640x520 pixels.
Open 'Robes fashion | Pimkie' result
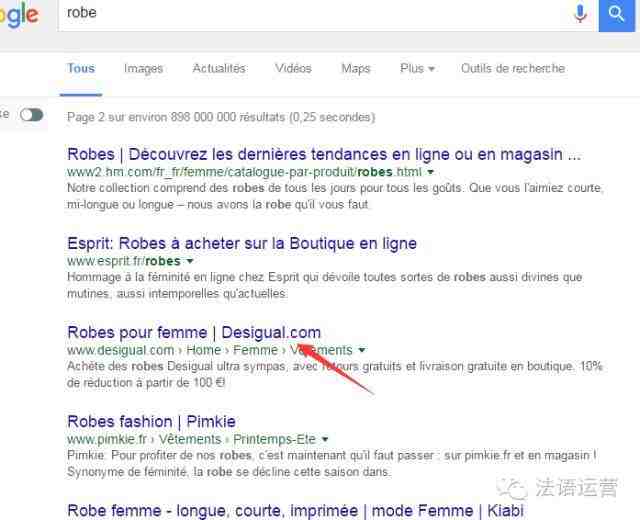(x=151, y=421)
